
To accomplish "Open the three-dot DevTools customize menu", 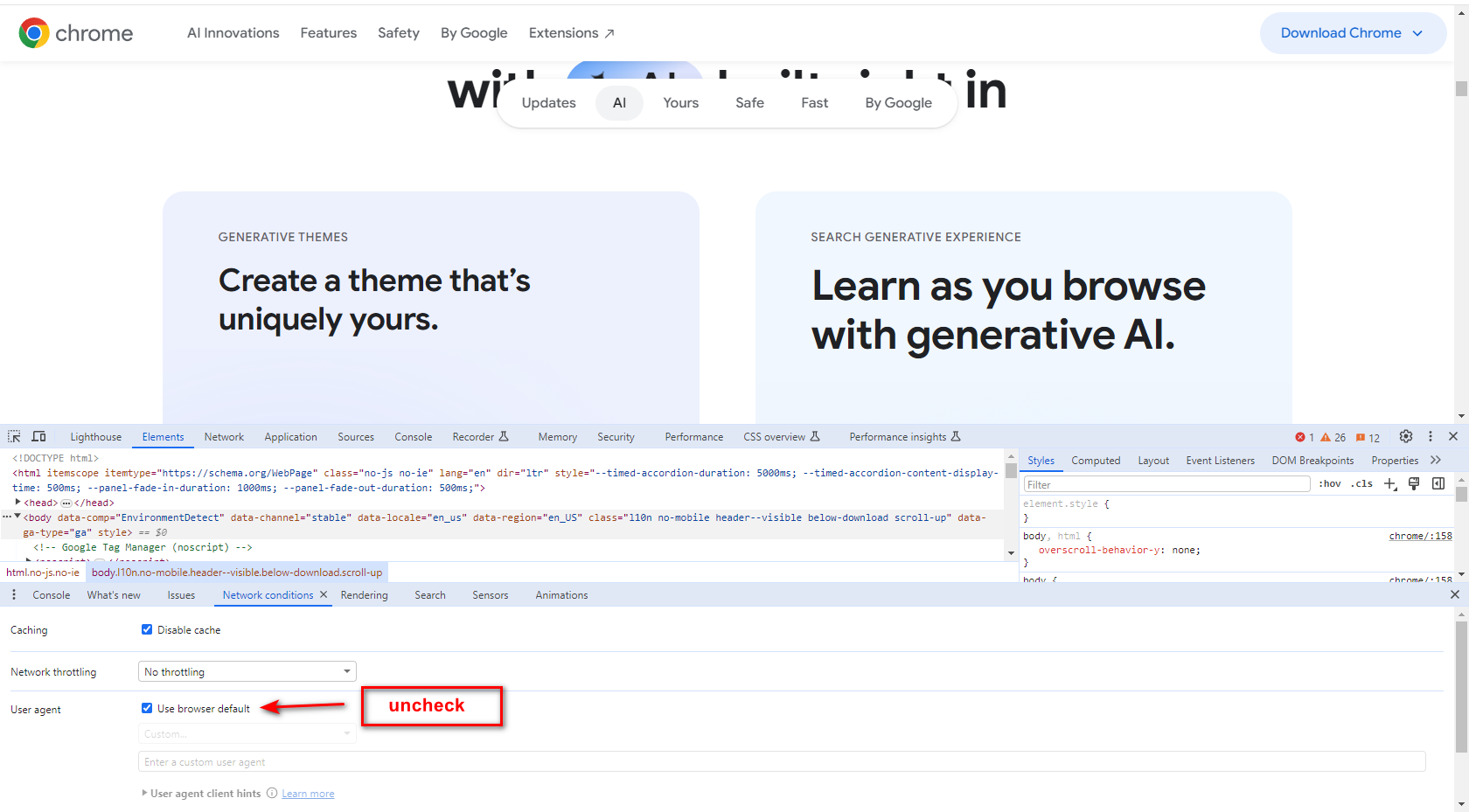I will pos(1431,436).
